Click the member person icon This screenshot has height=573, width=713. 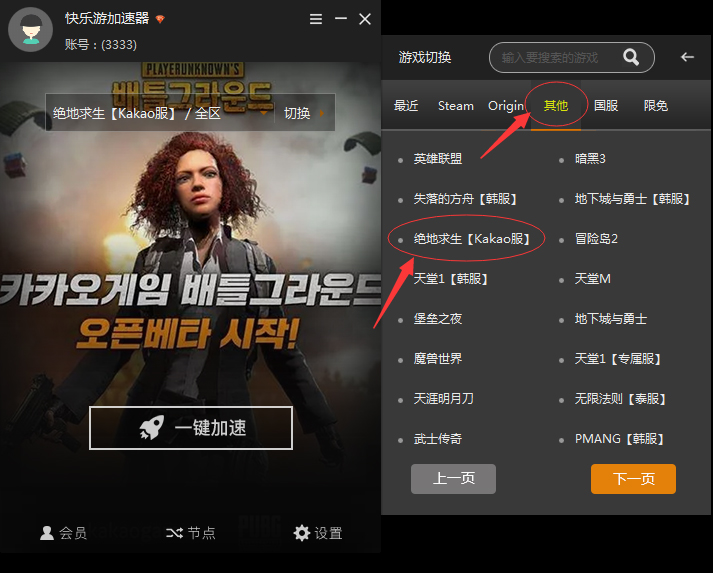click(46, 533)
